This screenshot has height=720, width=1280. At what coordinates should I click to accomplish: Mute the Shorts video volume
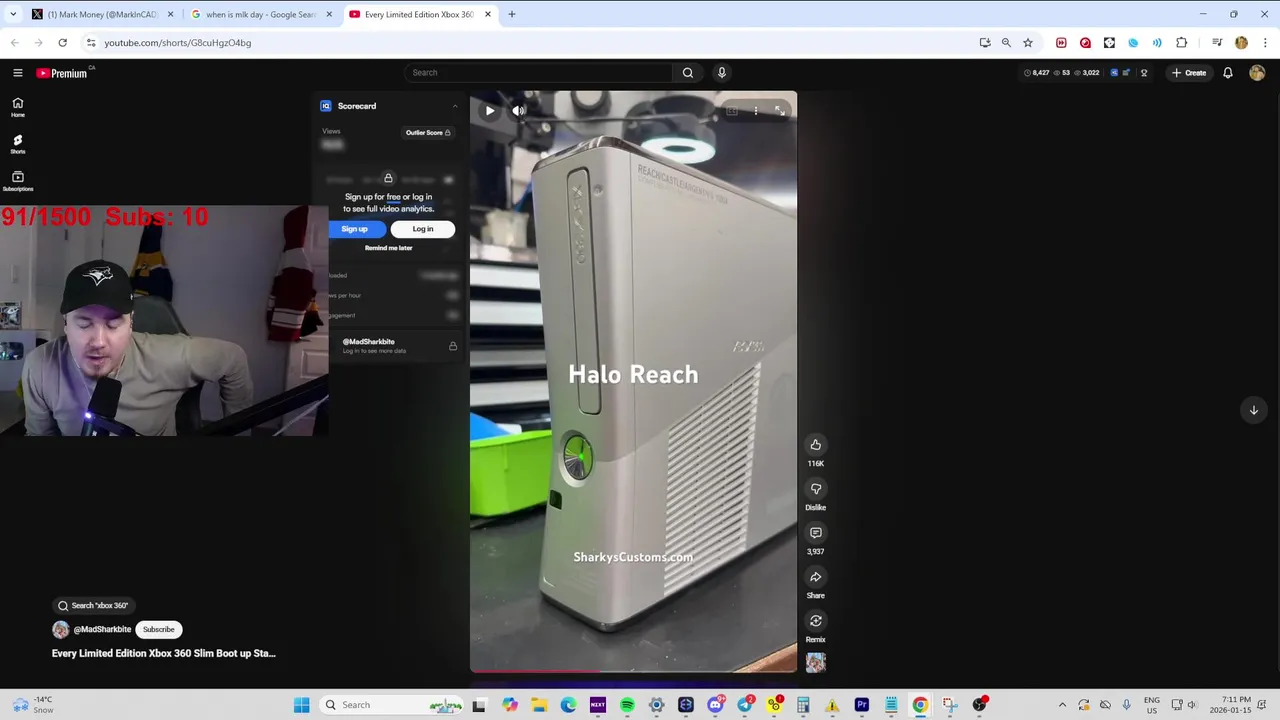coord(518,111)
